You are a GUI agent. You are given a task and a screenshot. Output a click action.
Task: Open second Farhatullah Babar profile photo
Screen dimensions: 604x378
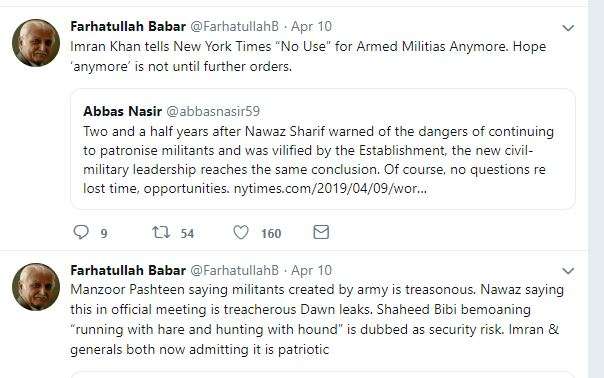point(36,287)
